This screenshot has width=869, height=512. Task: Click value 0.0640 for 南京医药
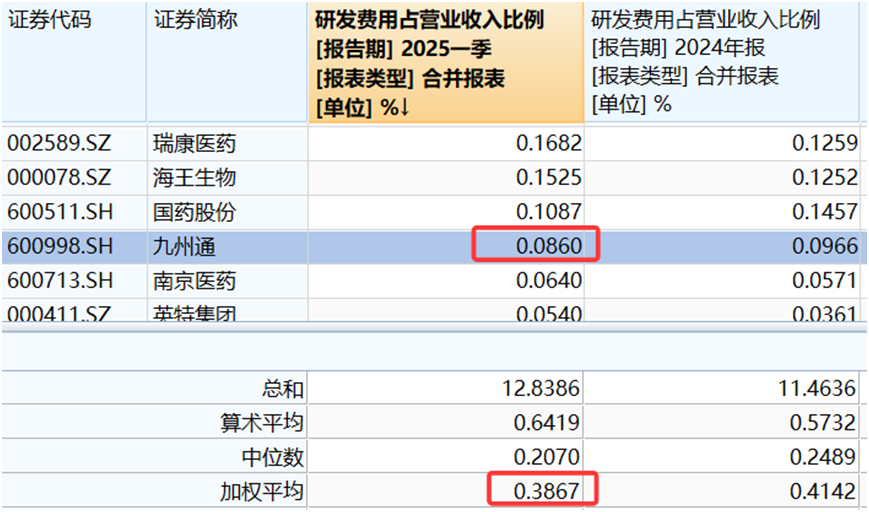pos(549,281)
